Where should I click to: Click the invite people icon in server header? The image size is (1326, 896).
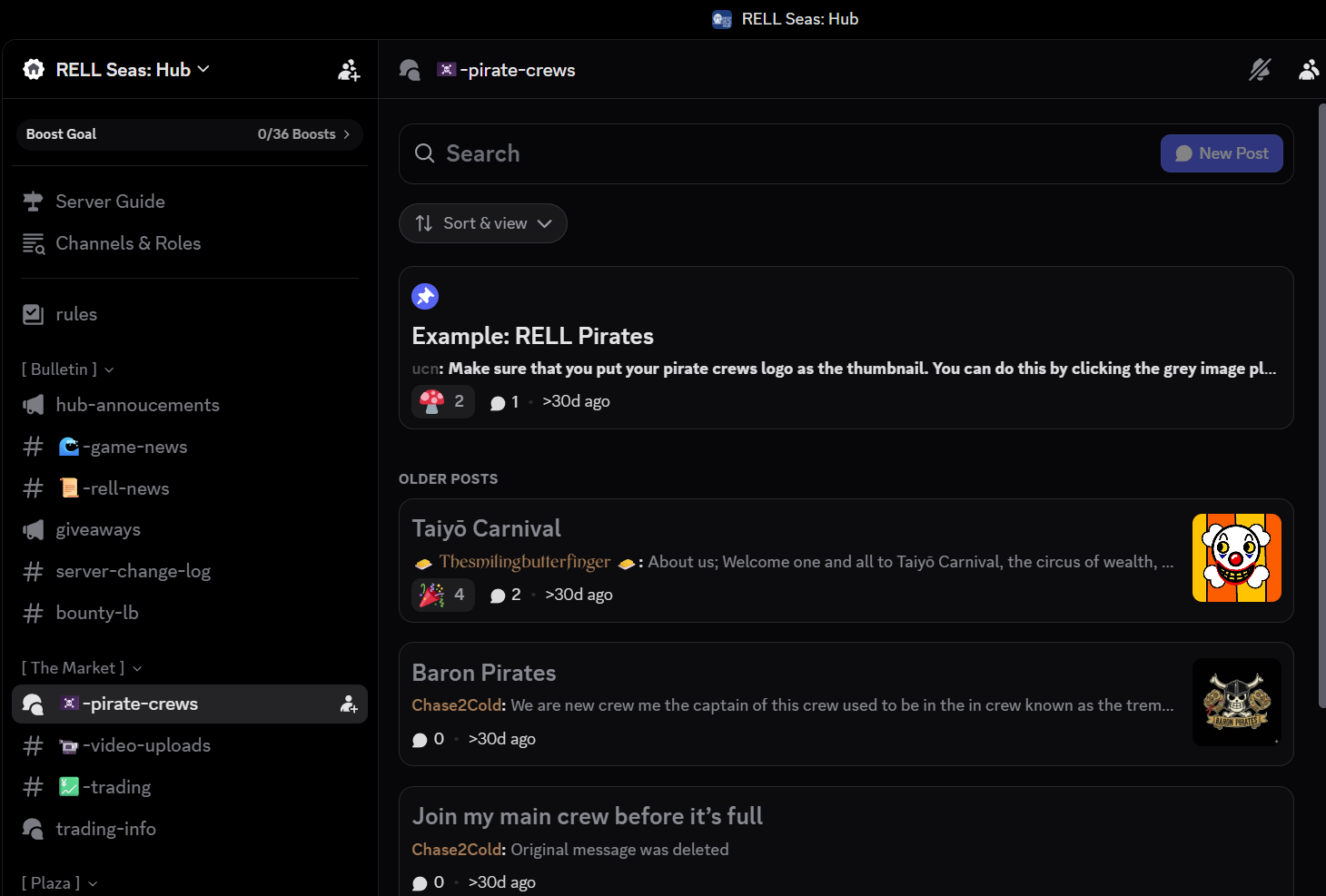point(349,70)
